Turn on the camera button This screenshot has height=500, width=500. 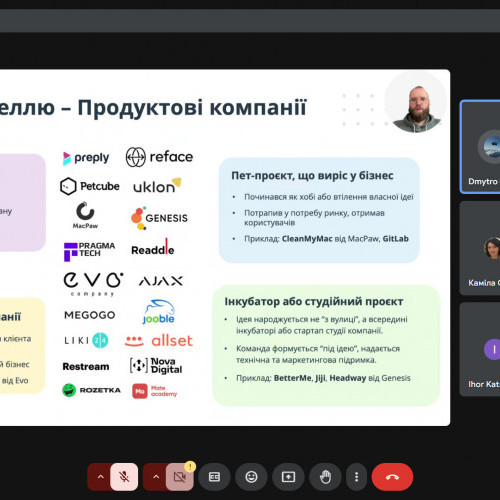[180, 477]
